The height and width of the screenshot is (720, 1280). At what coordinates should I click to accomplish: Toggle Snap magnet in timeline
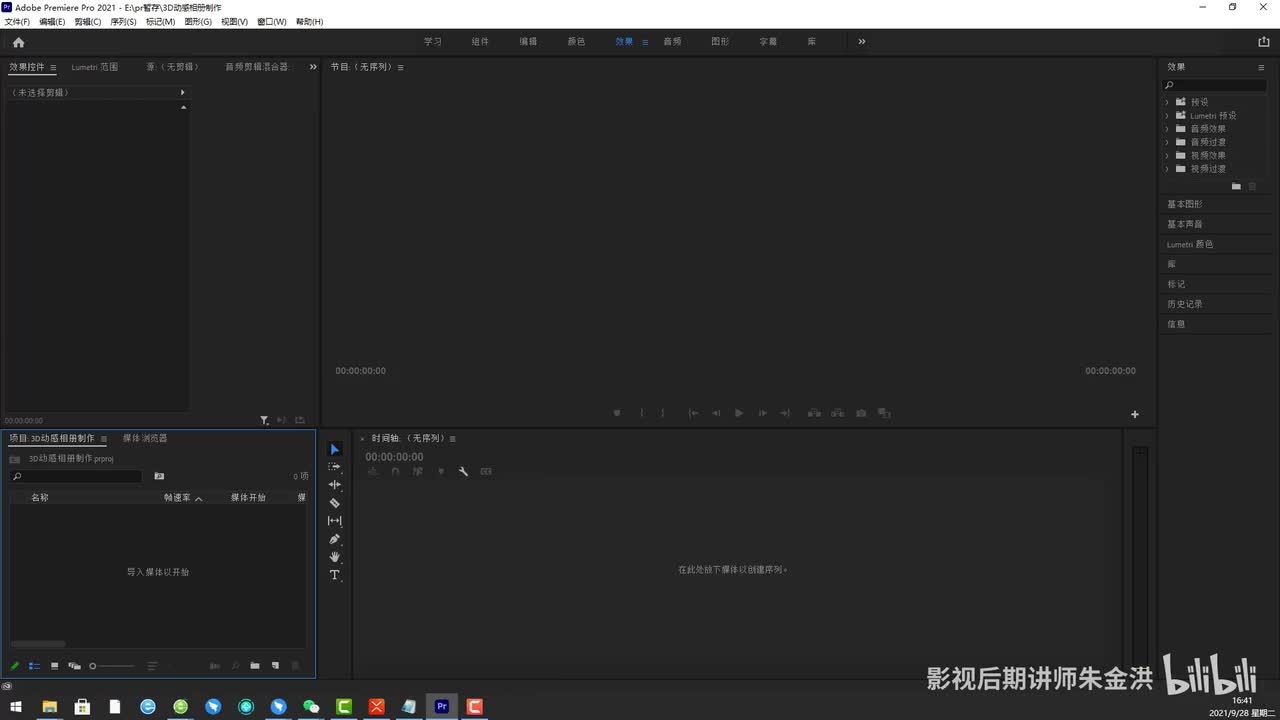[395, 471]
